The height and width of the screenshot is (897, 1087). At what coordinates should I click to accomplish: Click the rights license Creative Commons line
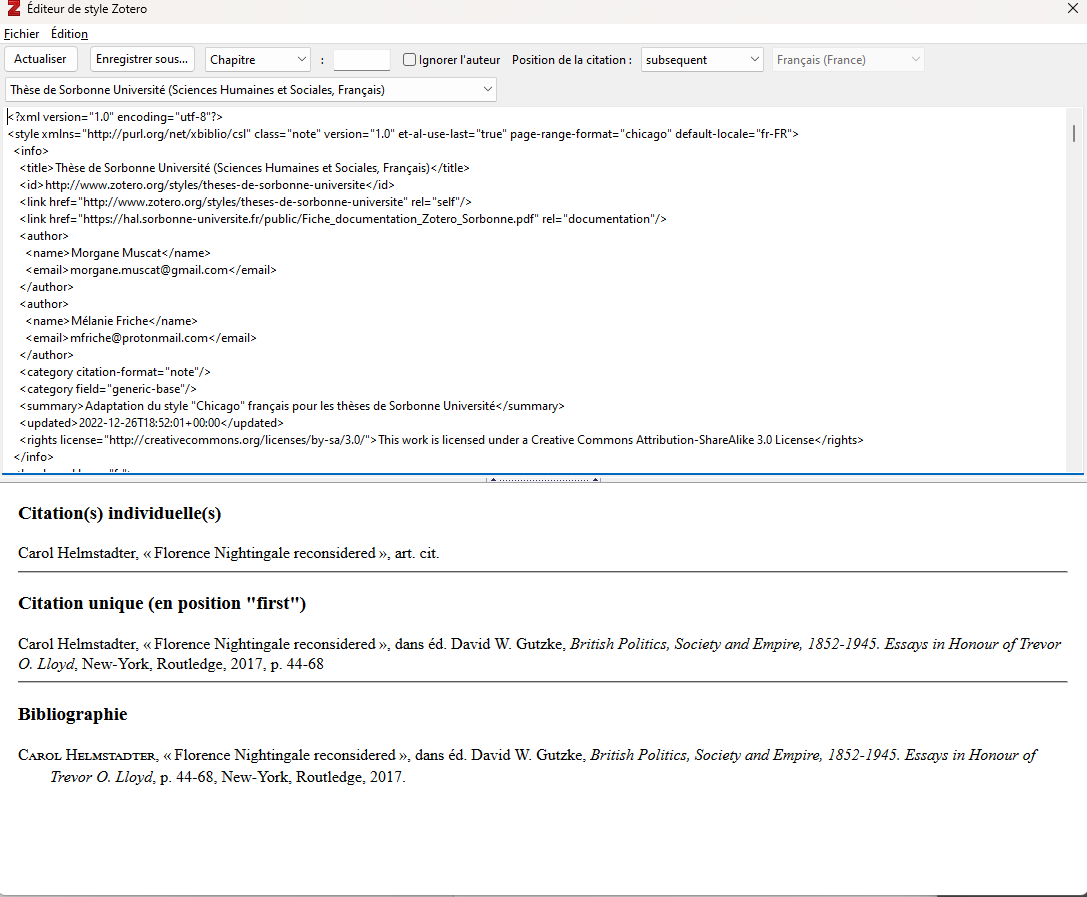coord(442,439)
